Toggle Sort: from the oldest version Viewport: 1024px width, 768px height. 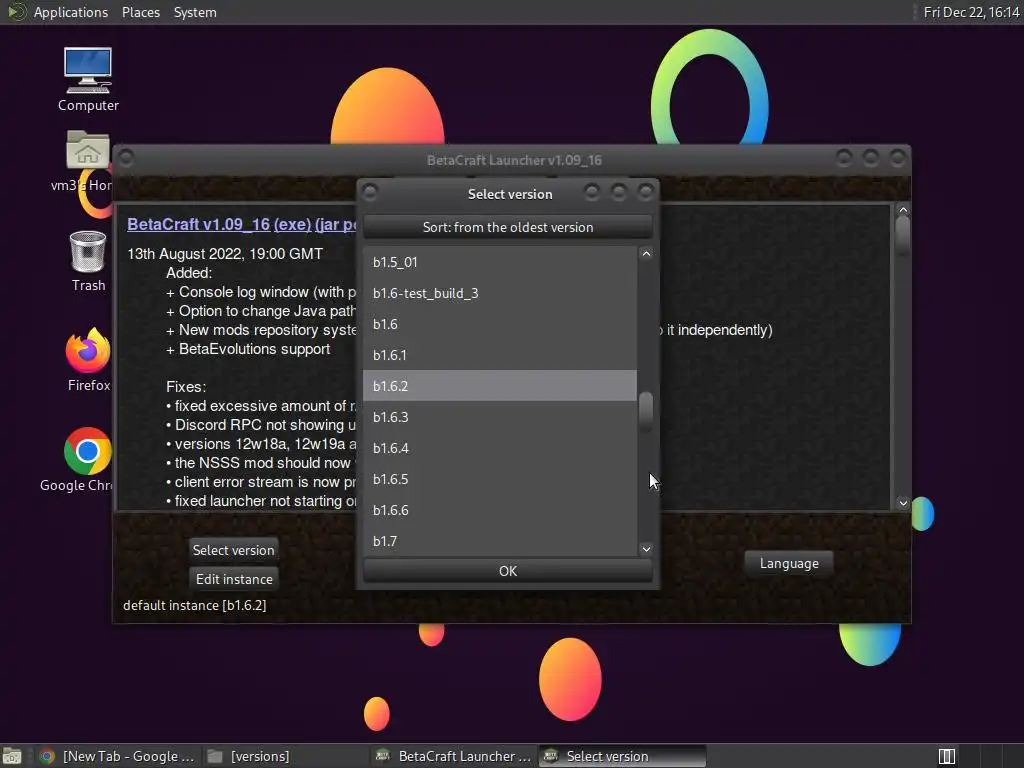coord(507,227)
